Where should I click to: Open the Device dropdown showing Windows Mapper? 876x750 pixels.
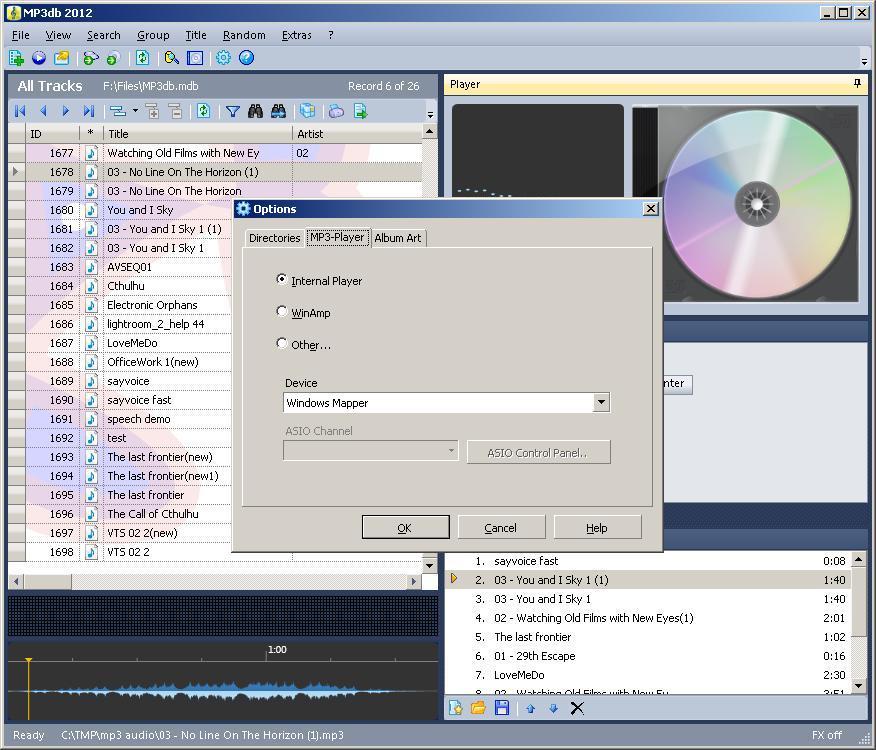(x=601, y=402)
